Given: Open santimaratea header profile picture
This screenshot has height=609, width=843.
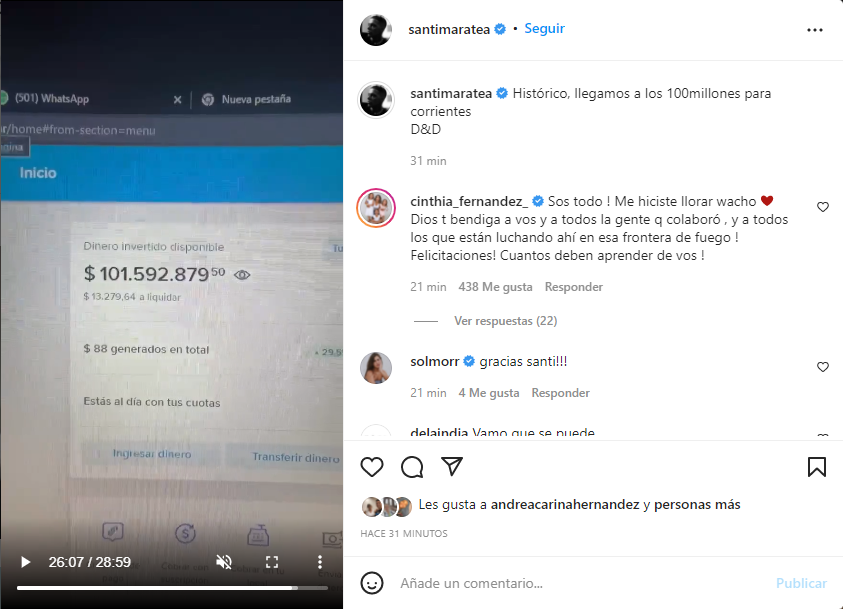Looking at the screenshot, I should pos(376,30).
